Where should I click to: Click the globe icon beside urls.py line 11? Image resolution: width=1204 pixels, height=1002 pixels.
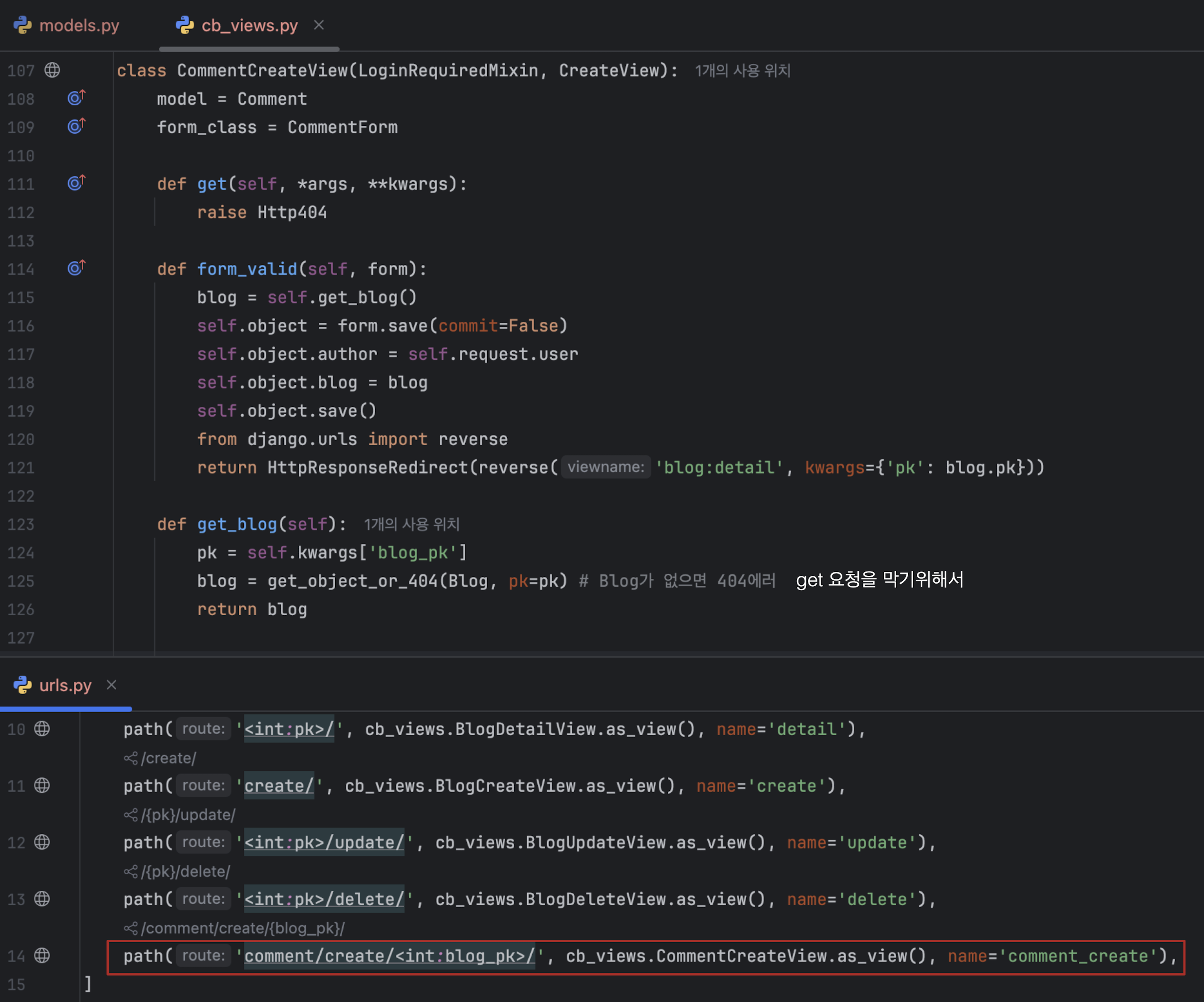[x=42, y=785]
